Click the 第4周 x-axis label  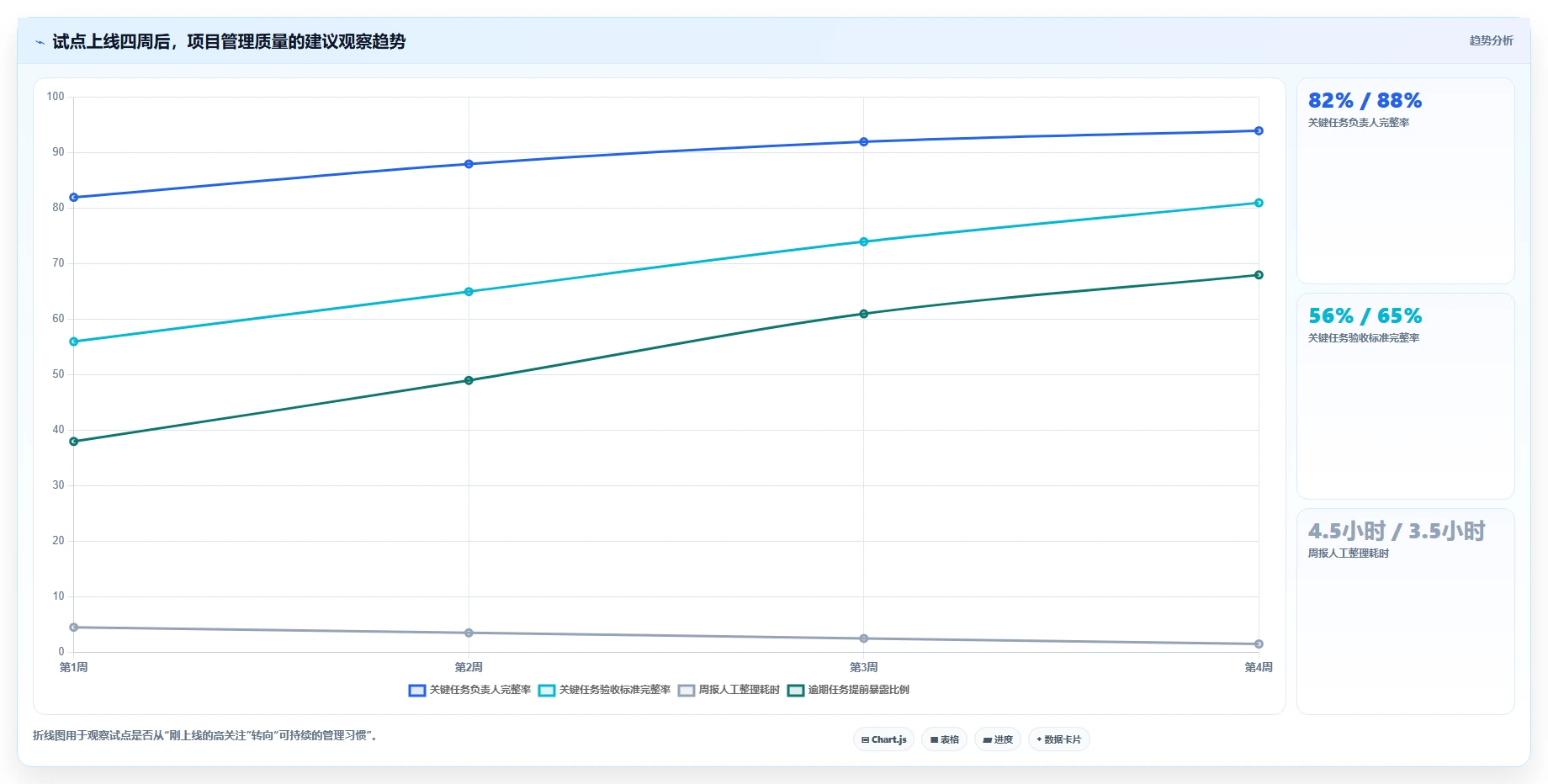pyautogui.click(x=1259, y=667)
